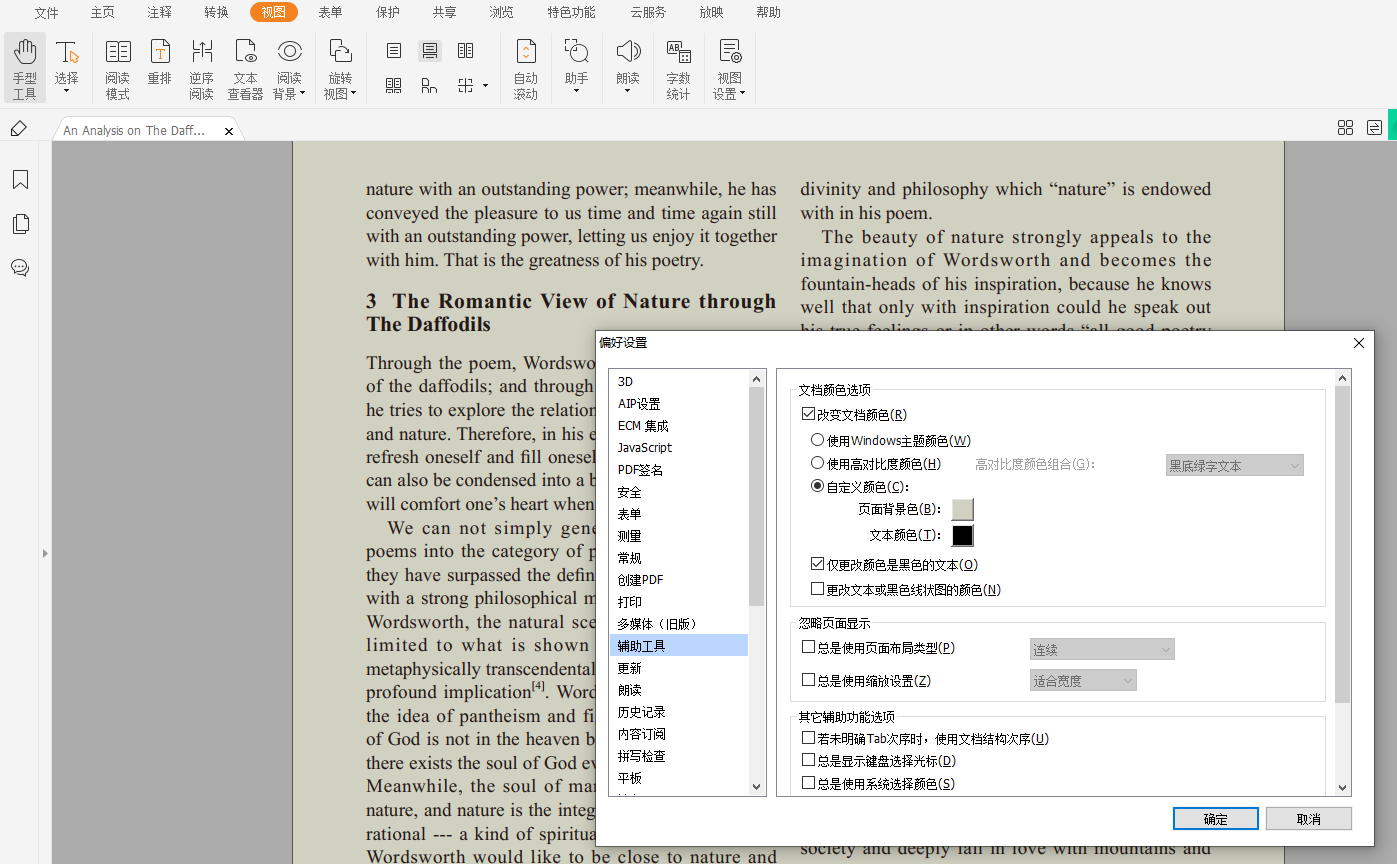Click the 确定 button
1397x864 pixels.
tap(1215, 819)
